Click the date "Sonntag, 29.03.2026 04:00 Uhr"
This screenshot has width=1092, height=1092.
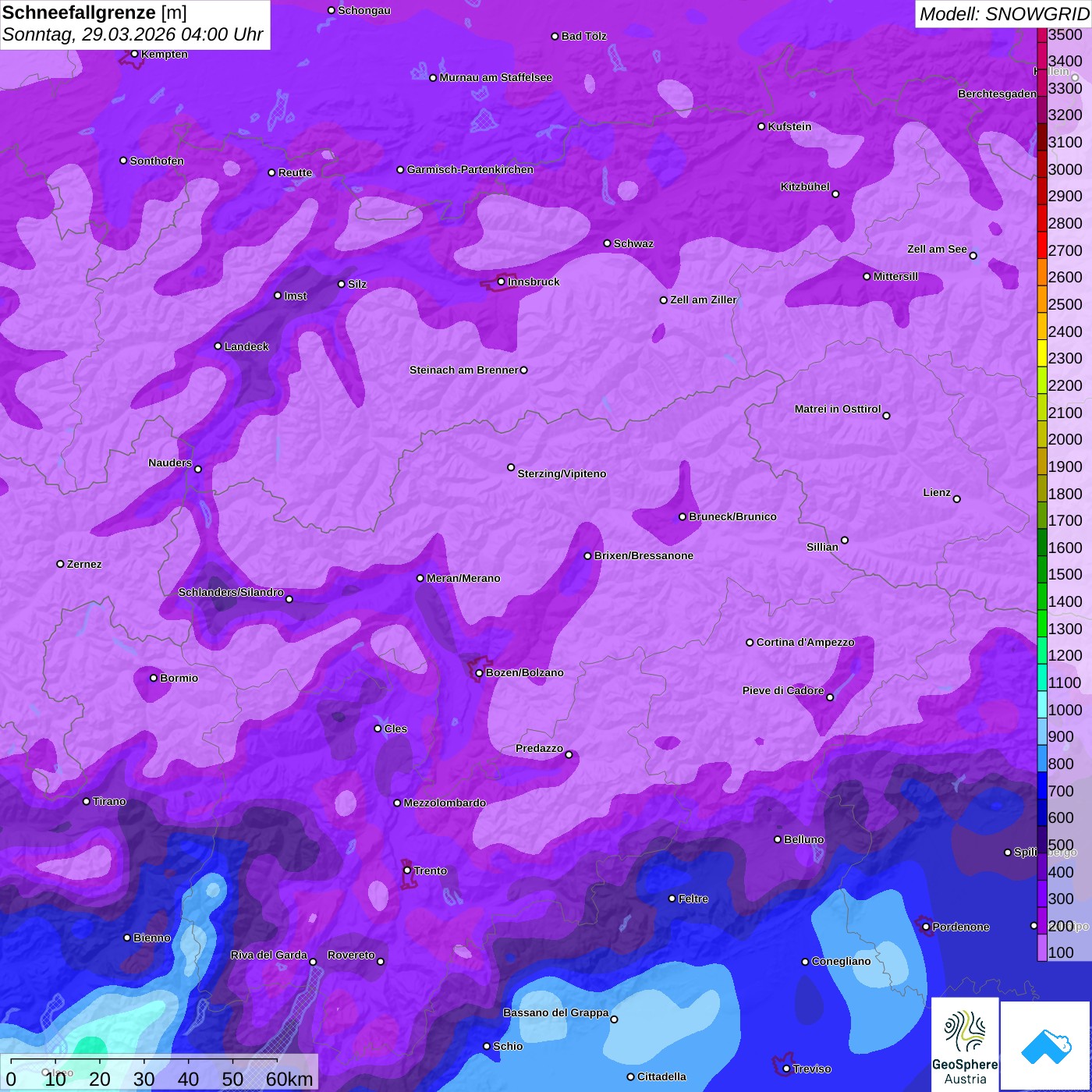pos(133,35)
